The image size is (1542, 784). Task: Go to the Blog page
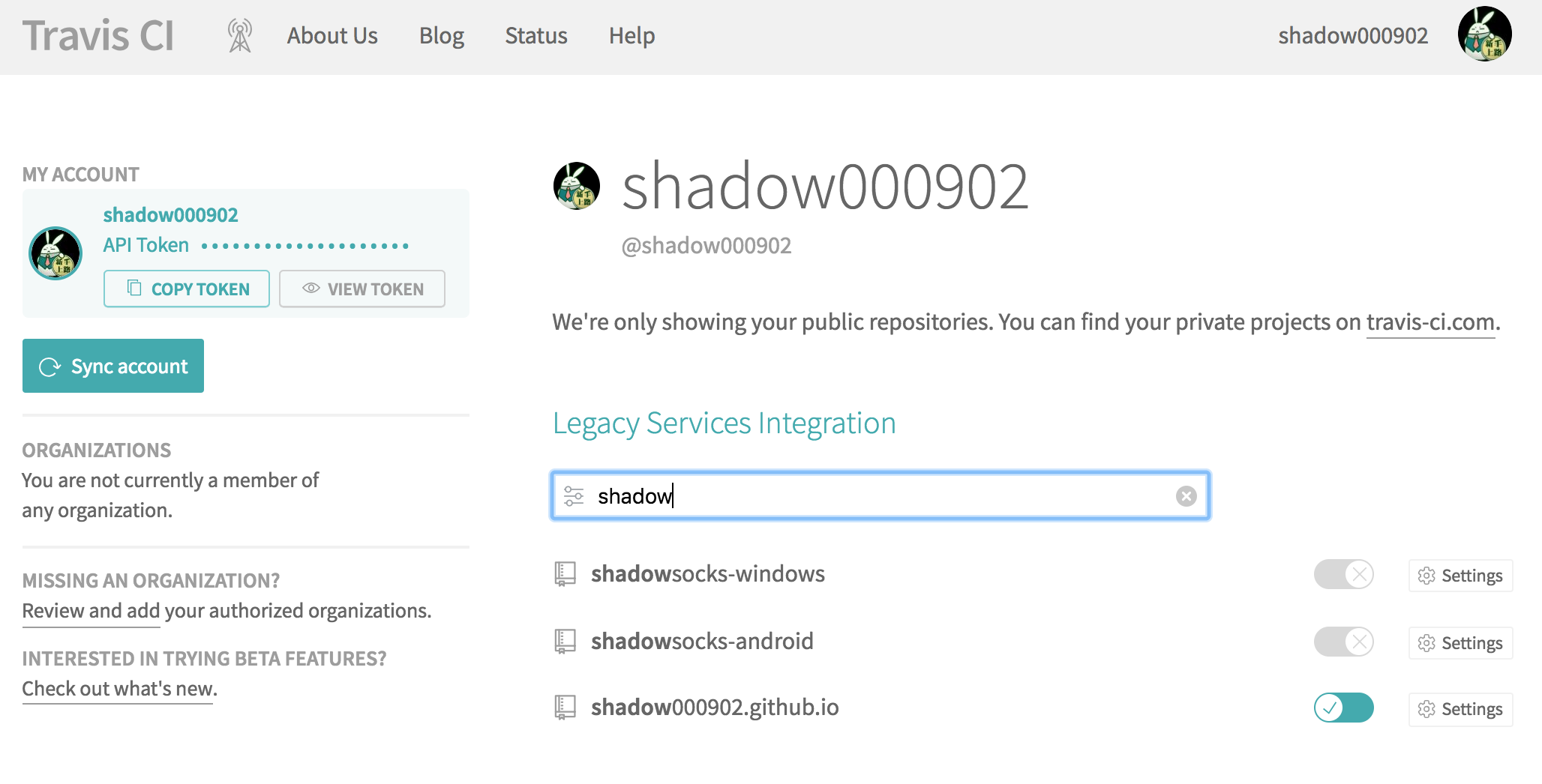click(x=442, y=35)
